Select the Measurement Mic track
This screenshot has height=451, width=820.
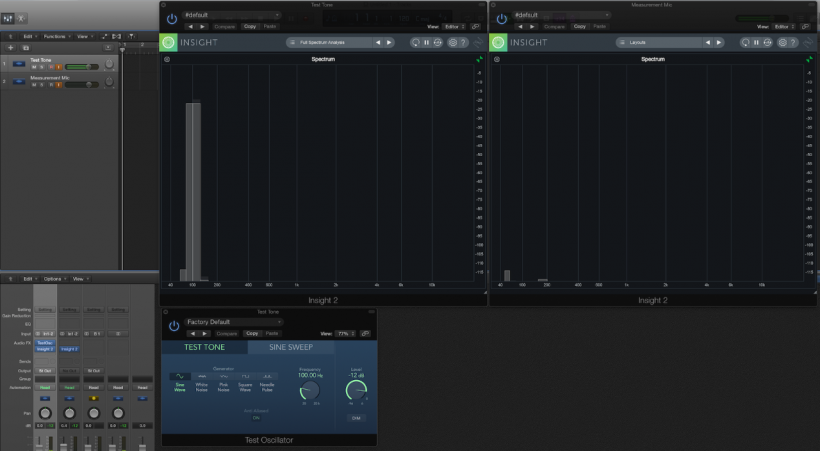pyautogui.click(x=50, y=76)
